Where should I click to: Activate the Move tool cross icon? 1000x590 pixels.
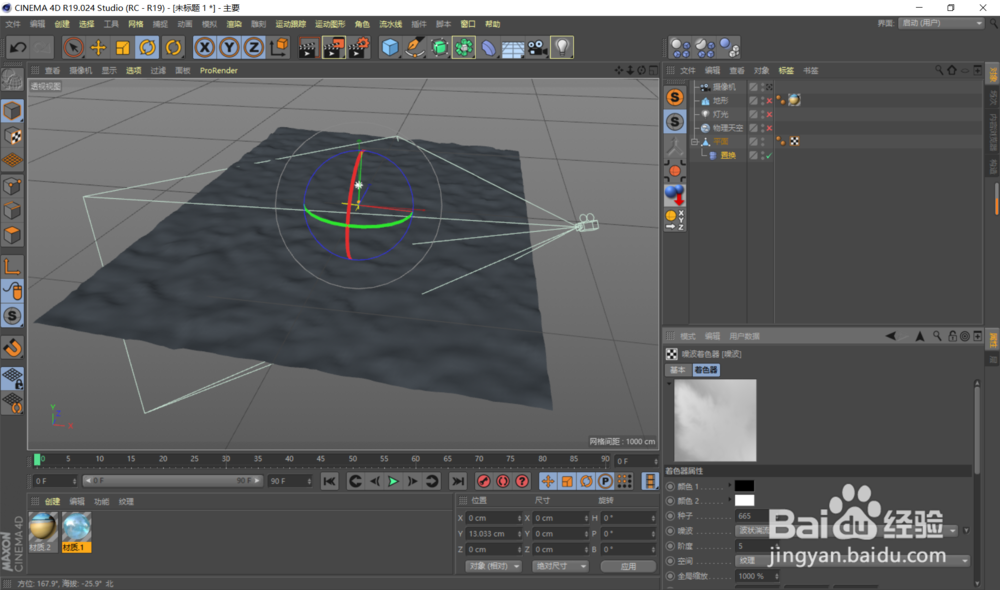click(98, 47)
